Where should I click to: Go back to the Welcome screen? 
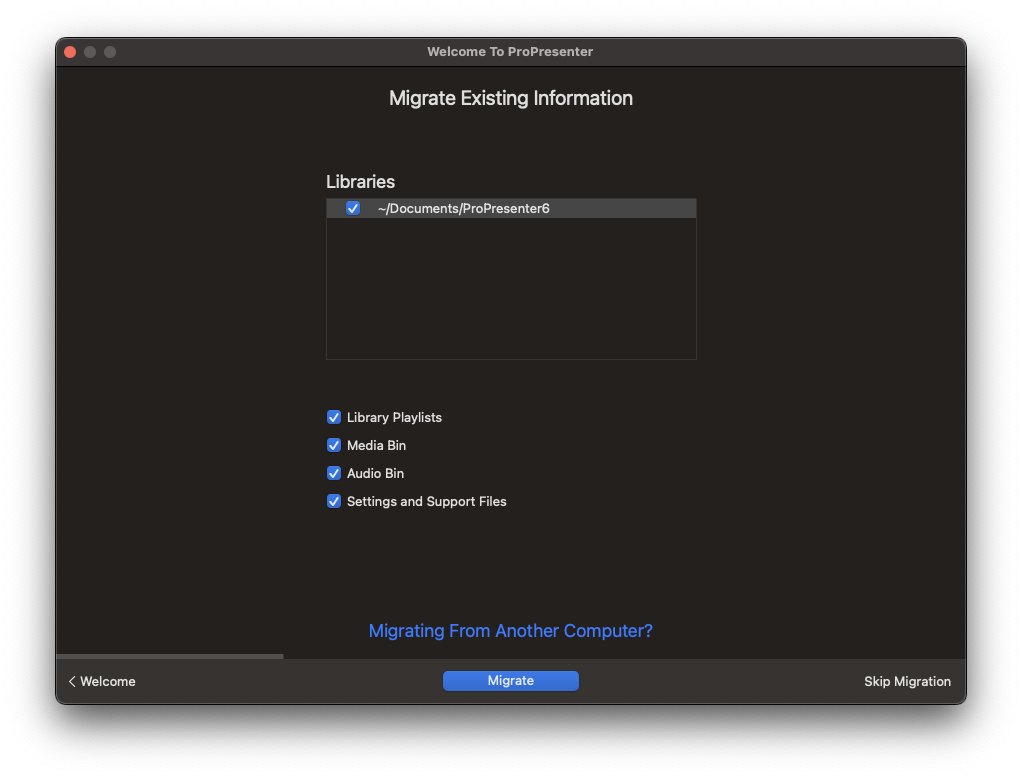pos(102,682)
